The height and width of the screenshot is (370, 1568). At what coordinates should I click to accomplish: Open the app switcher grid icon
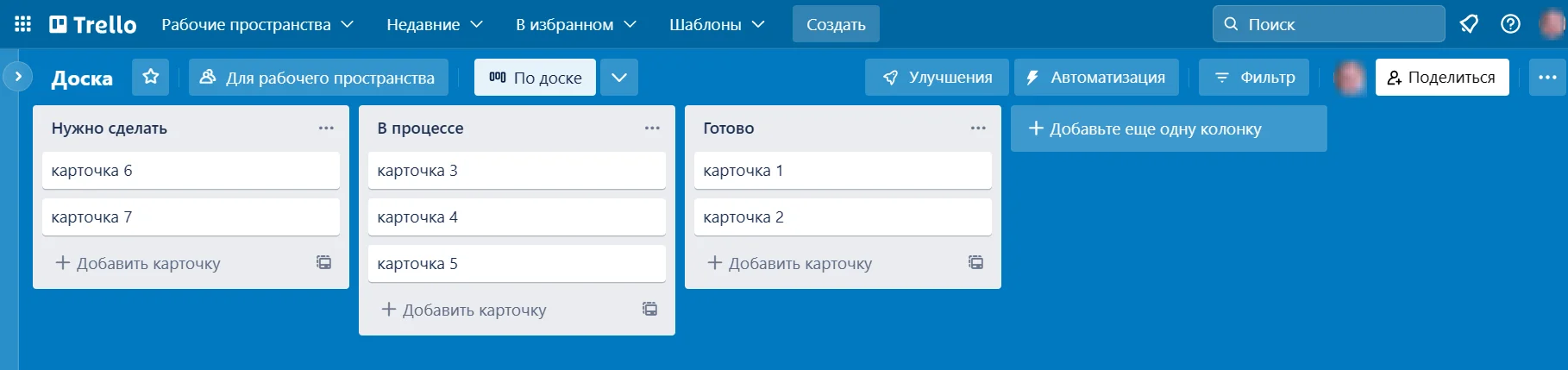click(x=23, y=24)
